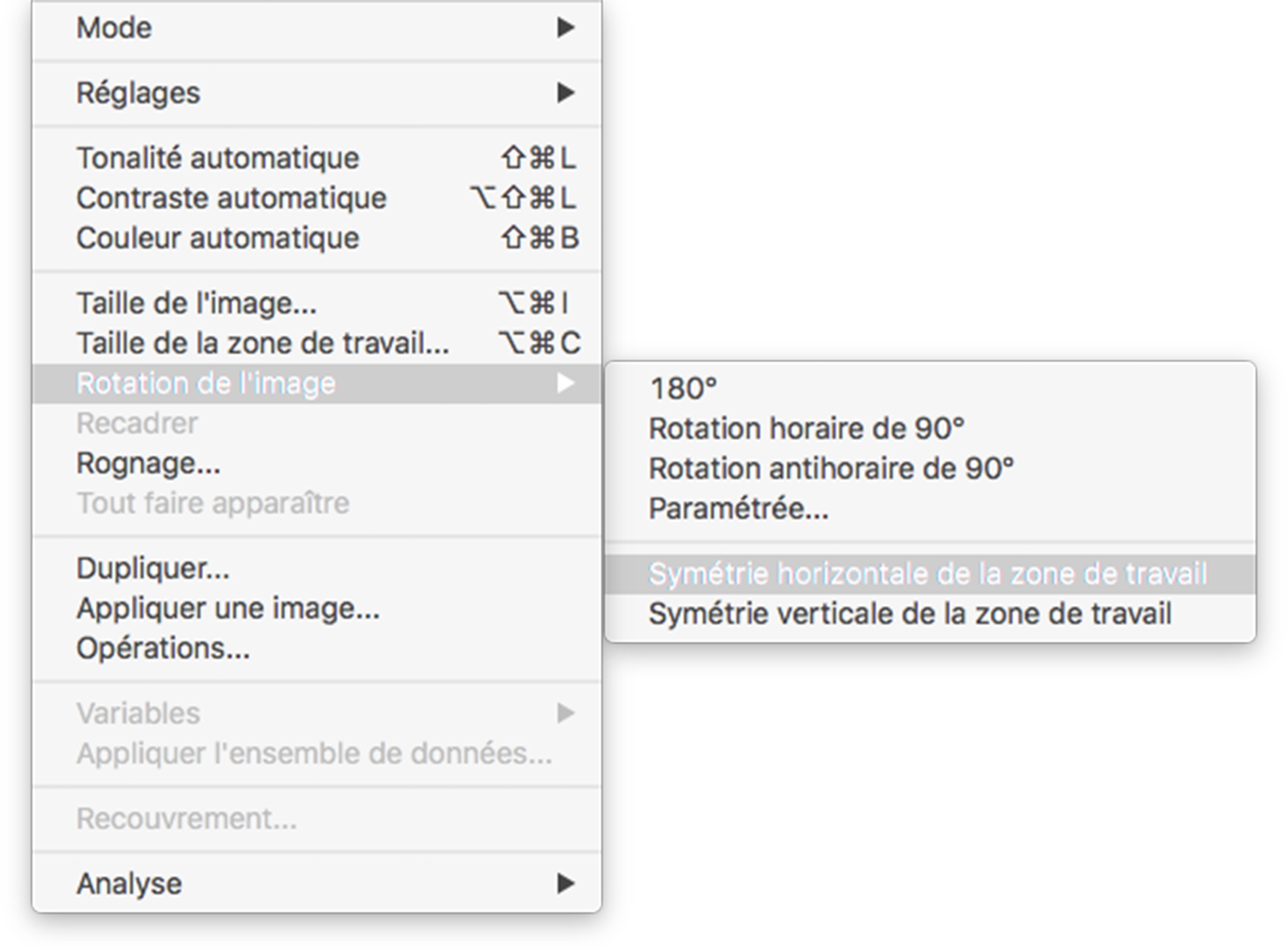Apply Symétrie verticale de la zone de travail
The image size is (1288, 951).
(910, 614)
